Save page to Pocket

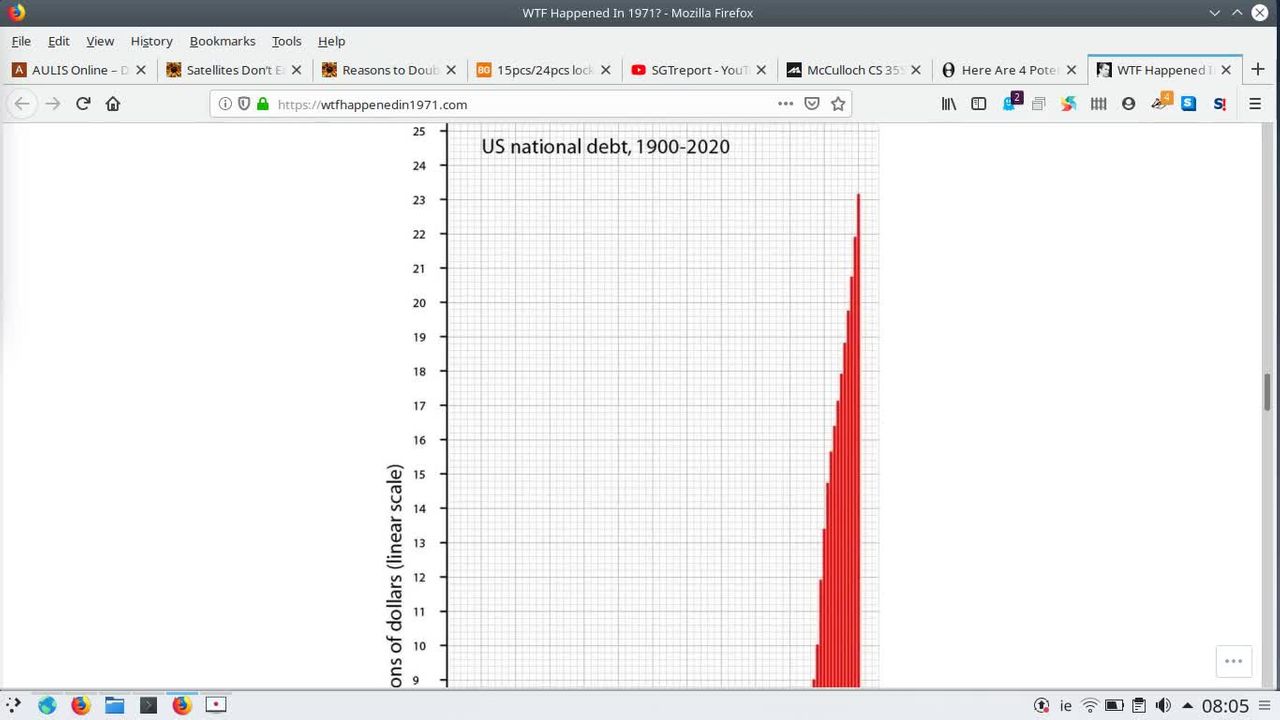pos(812,104)
